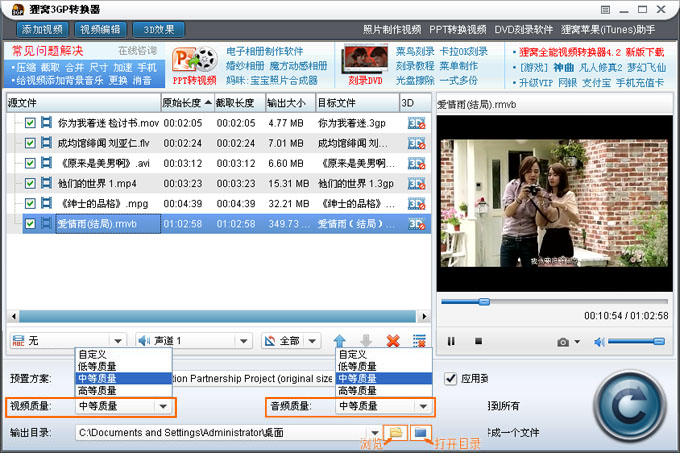This screenshot has width=680, height=453.
Task: Pause the video preview
Action: coord(451,342)
